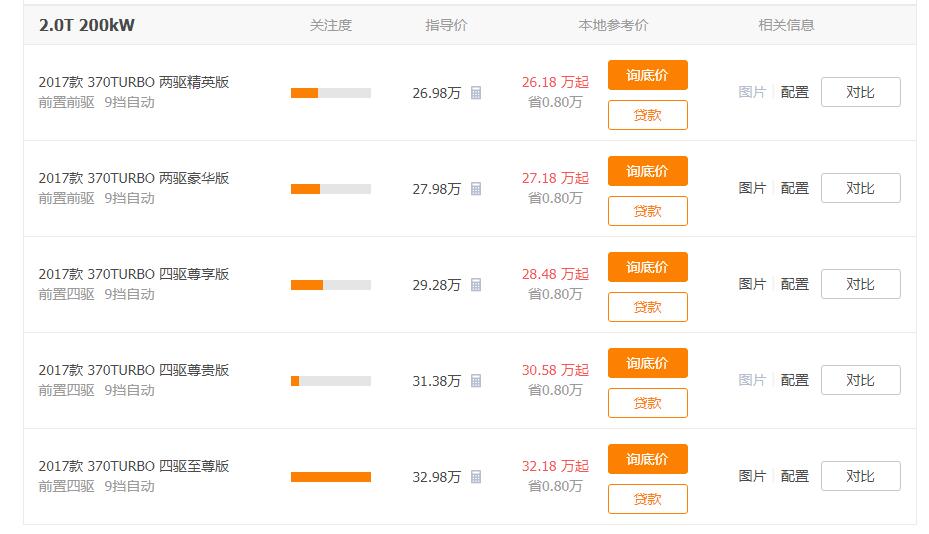Click 询底价 button for 四驱至尊版
This screenshot has width=929, height=534.
coord(648,459)
